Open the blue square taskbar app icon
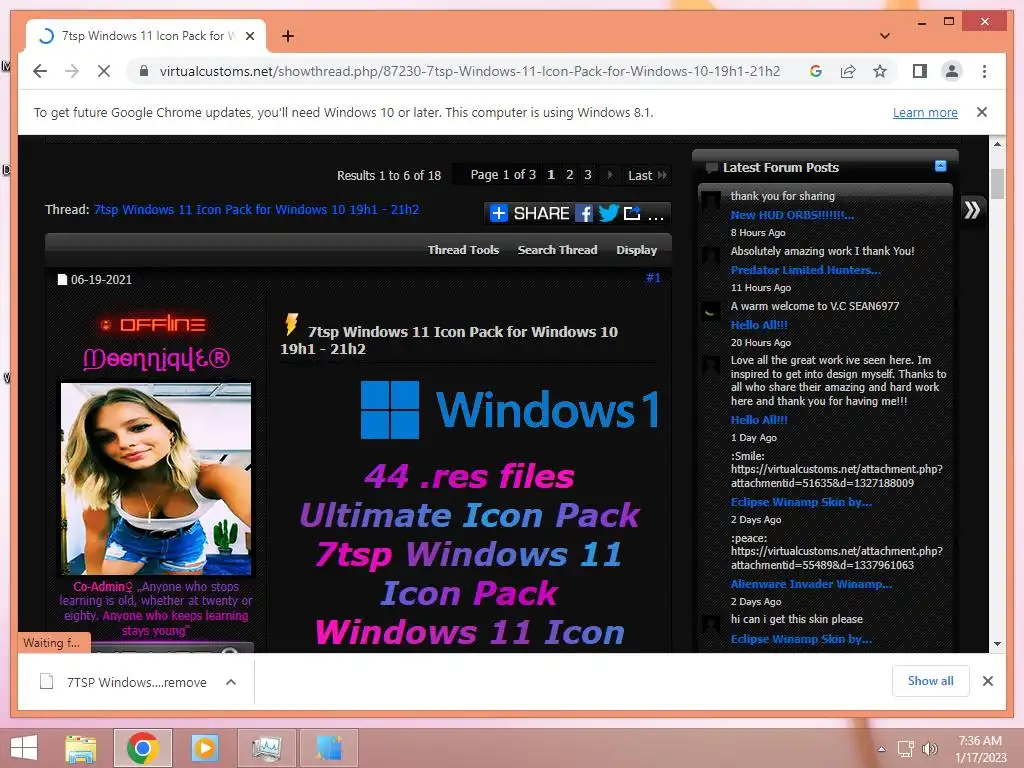The image size is (1024, 768). (x=328, y=748)
